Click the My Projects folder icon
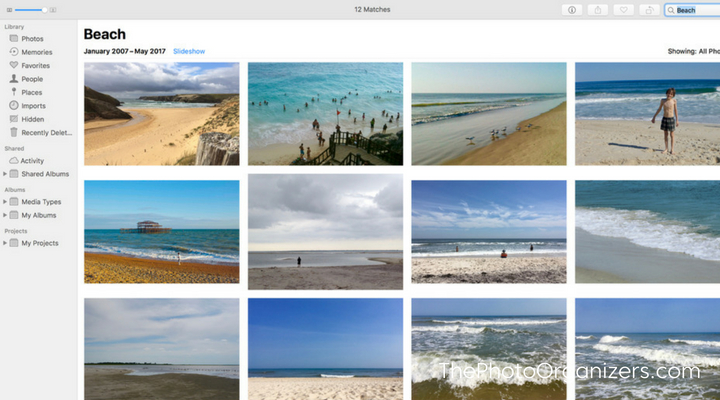This screenshot has width=720, height=400. [x=14, y=243]
